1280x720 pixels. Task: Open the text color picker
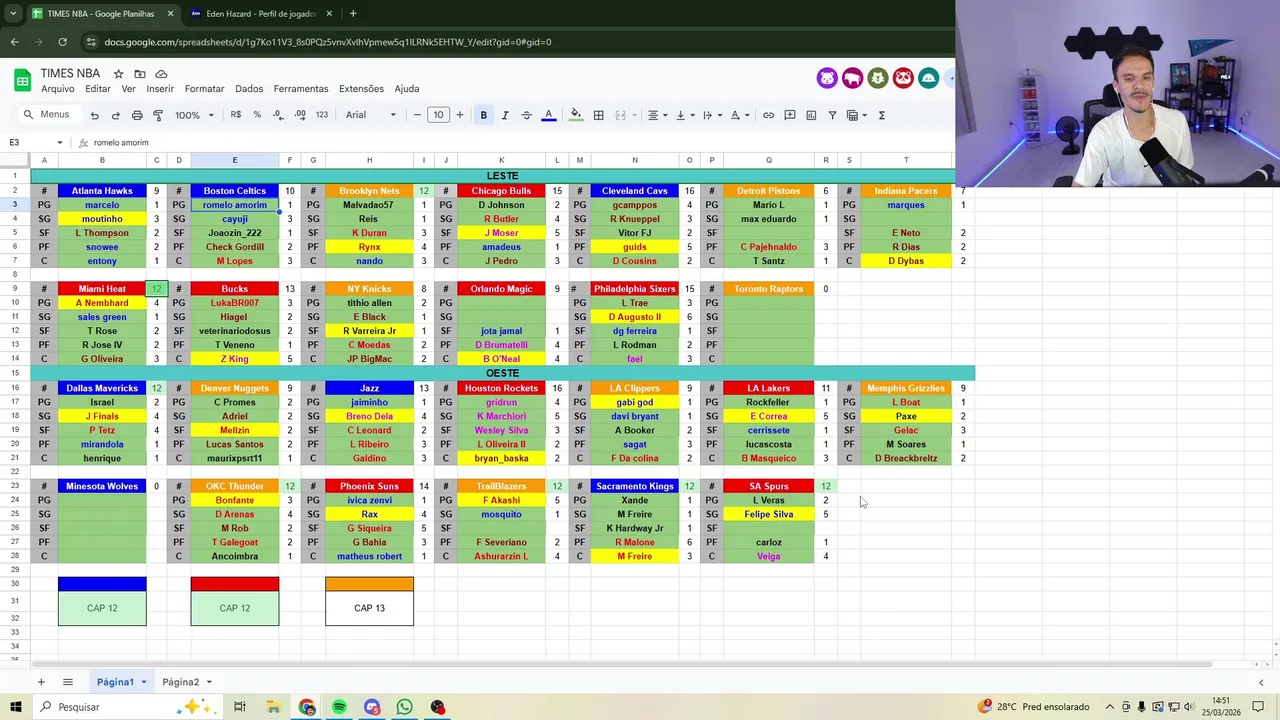pos(548,115)
